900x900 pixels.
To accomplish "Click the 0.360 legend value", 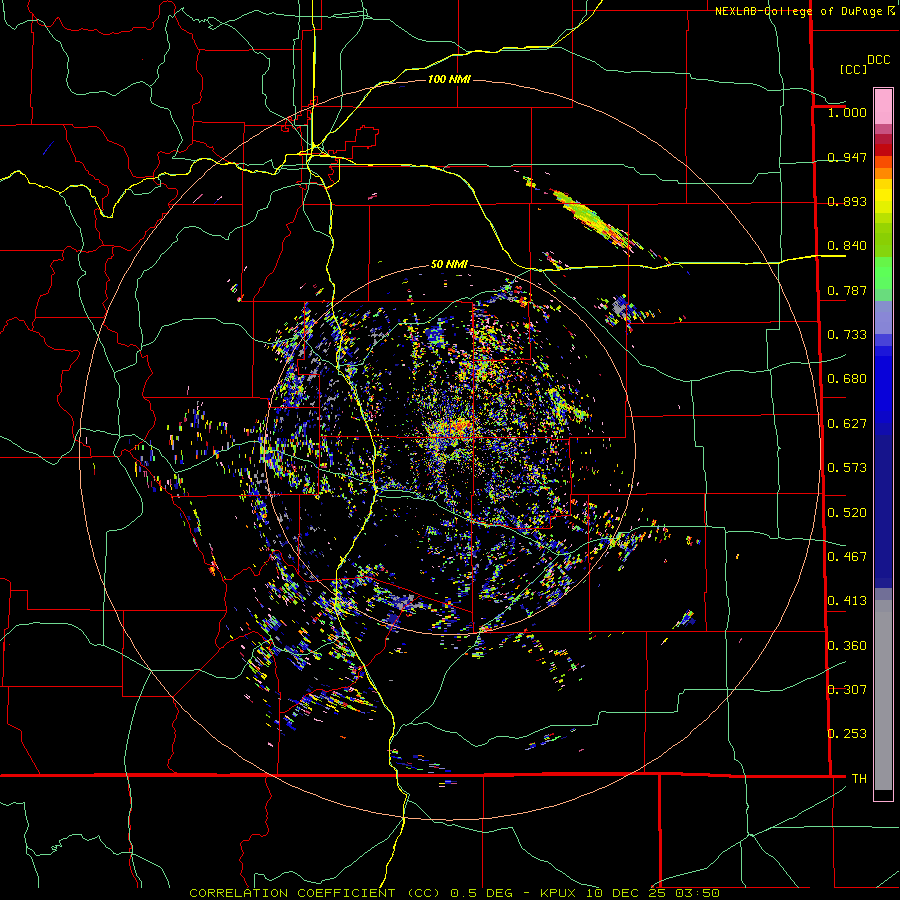I will click(x=847, y=646).
